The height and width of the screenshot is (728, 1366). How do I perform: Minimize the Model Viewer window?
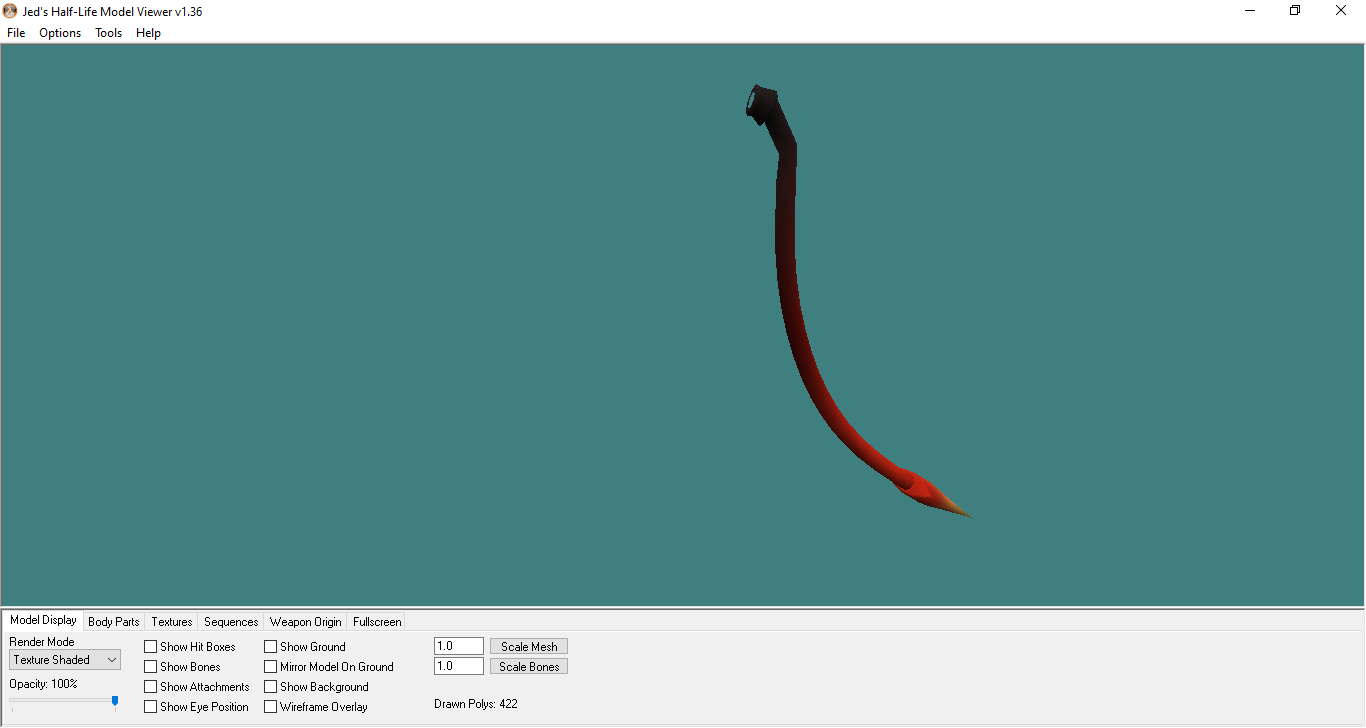[x=1250, y=11]
